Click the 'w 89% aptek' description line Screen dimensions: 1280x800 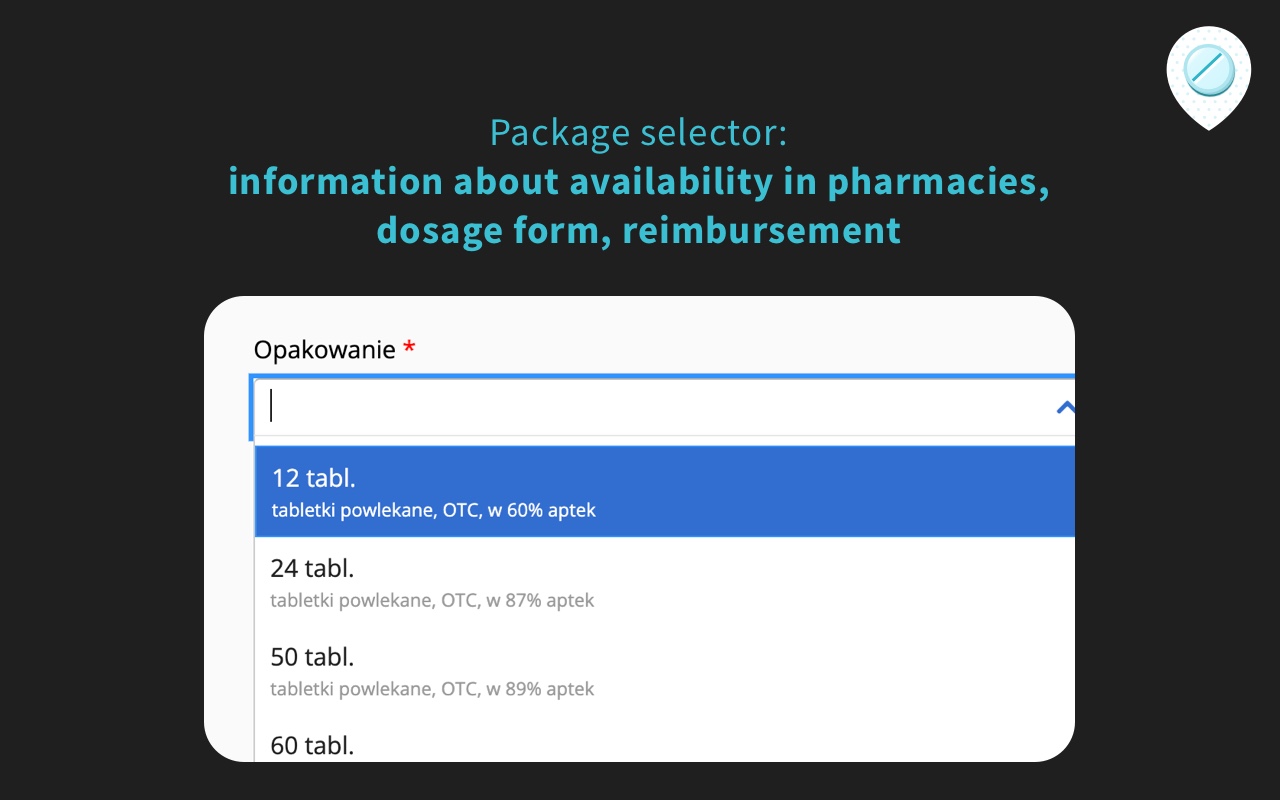tap(540, 689)
